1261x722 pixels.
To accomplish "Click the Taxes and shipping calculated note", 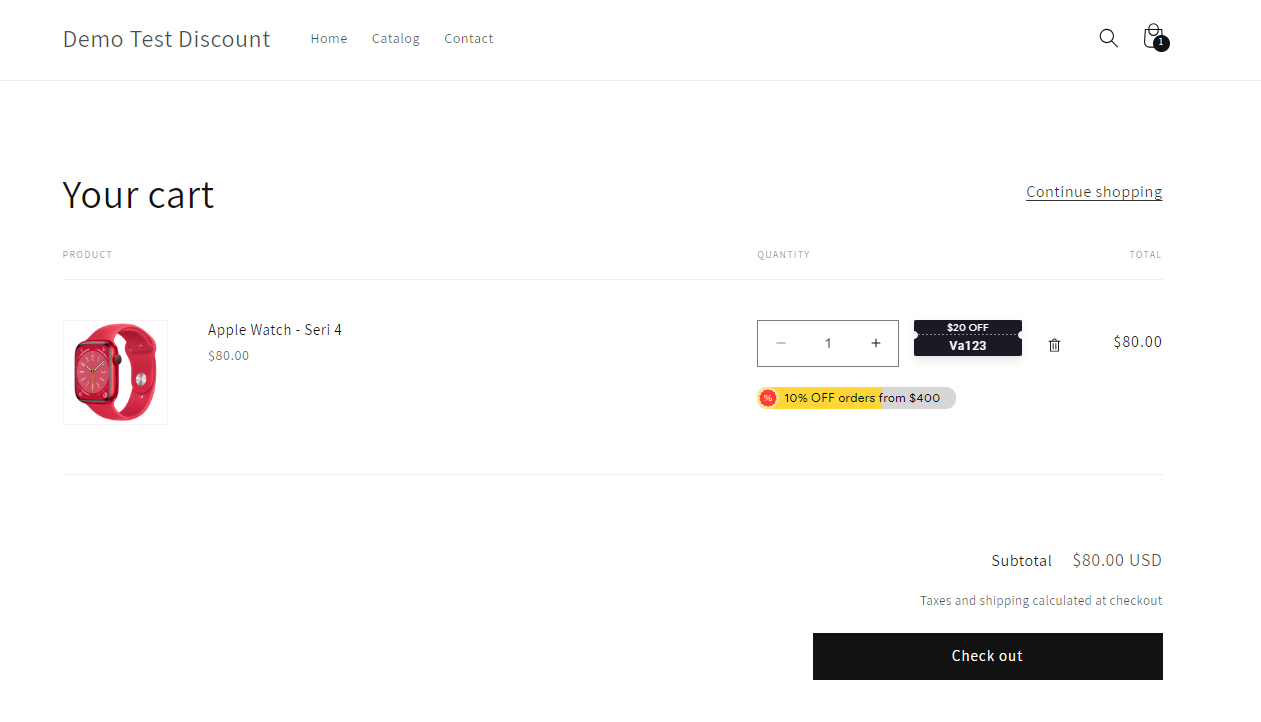I will [1041, 601].
